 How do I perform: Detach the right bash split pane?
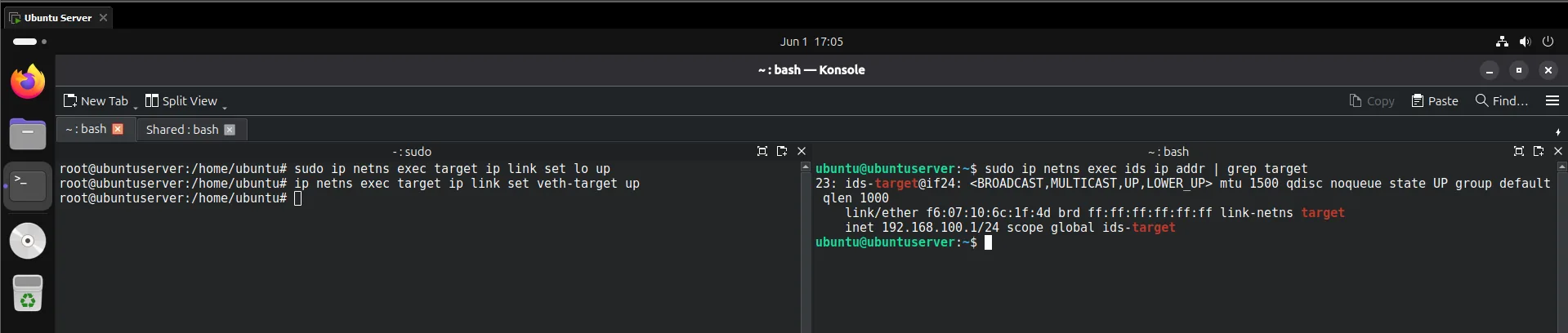click(1539, 151)
